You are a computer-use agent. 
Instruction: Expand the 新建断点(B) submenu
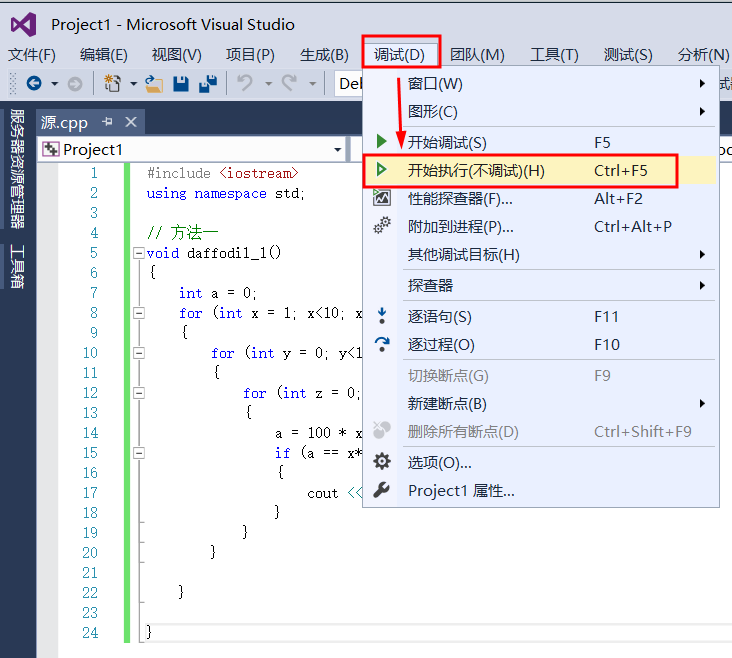click(702, 403)
